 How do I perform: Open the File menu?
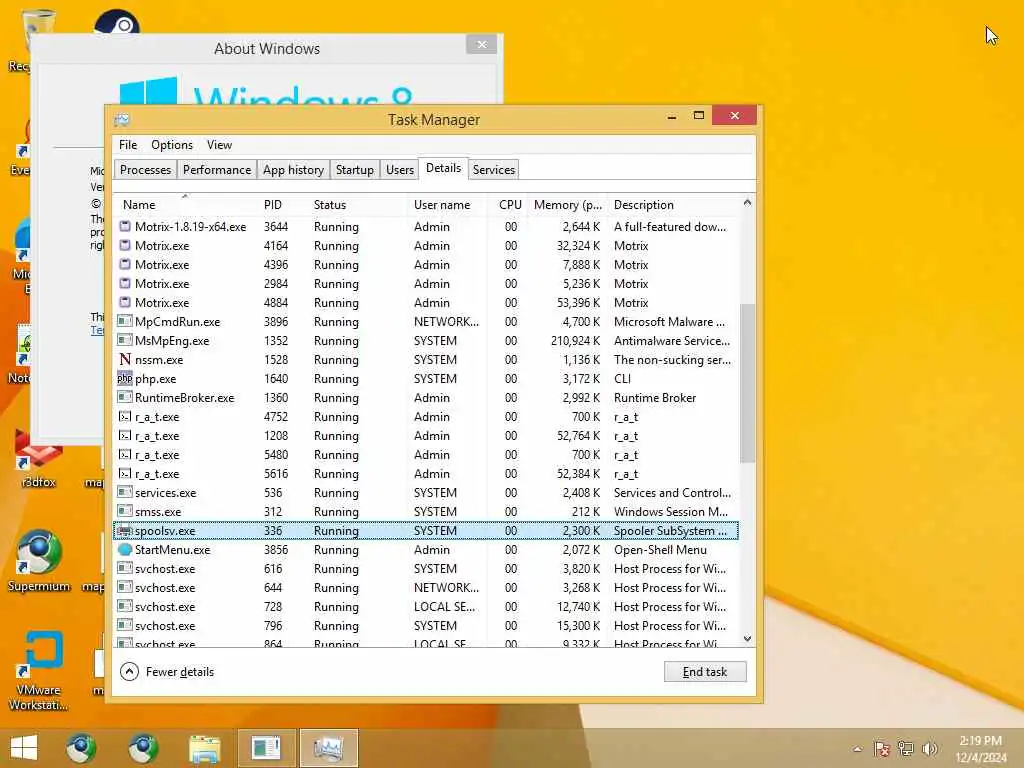coord(128,145)
